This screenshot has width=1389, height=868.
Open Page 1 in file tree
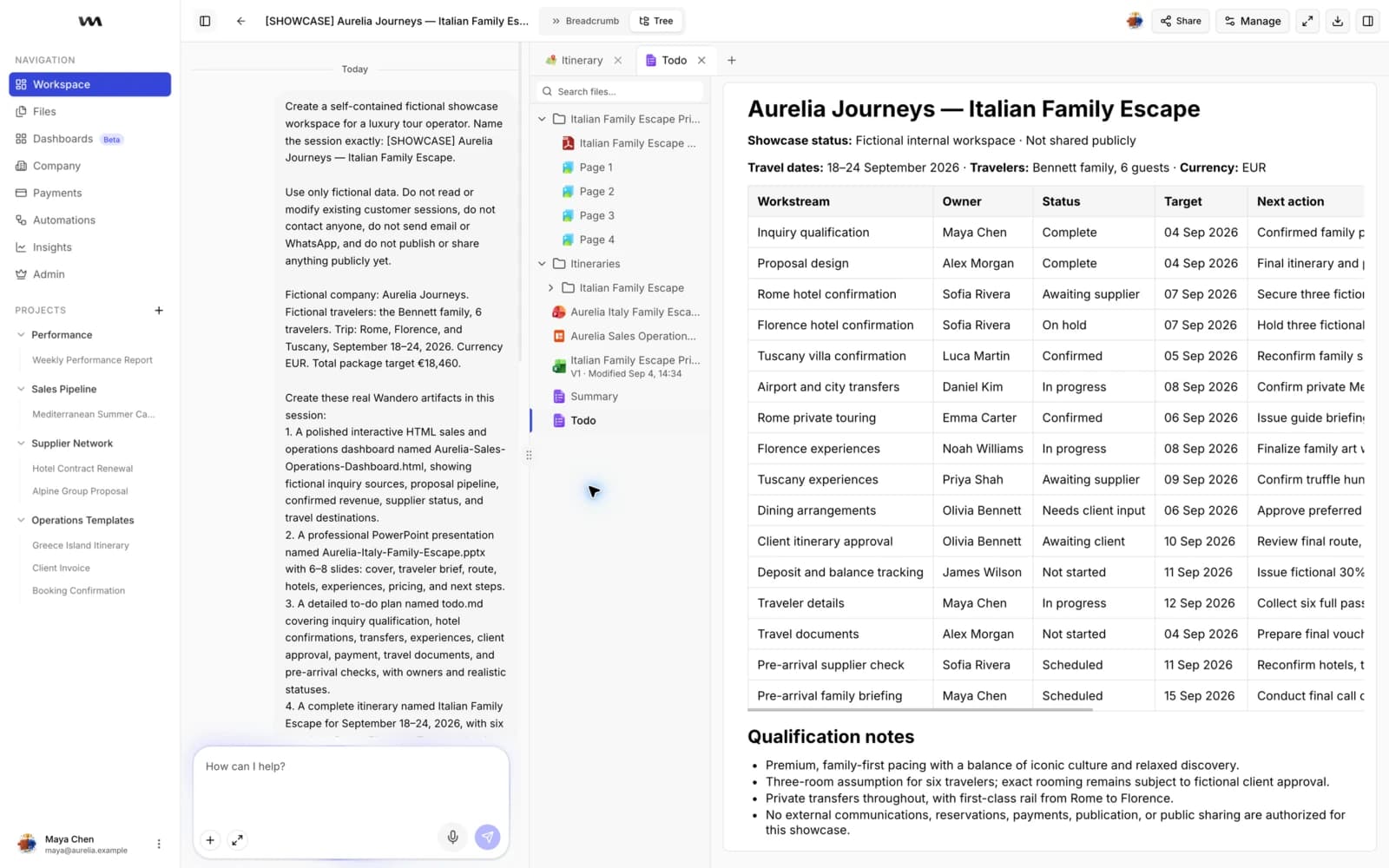pyautogui.click(x=587, y=168)
